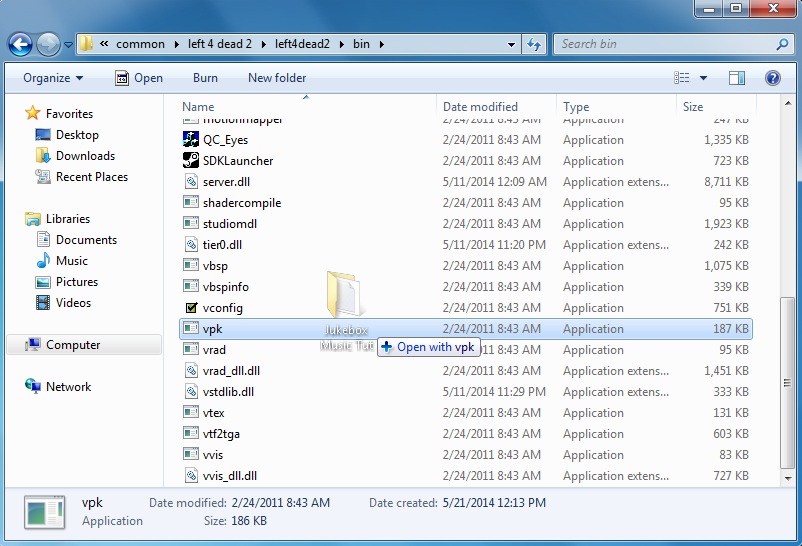Select the vbspinfo application icon
Image resolution: width=802 pixels, height=546 pixels.
tap(191, 286)
